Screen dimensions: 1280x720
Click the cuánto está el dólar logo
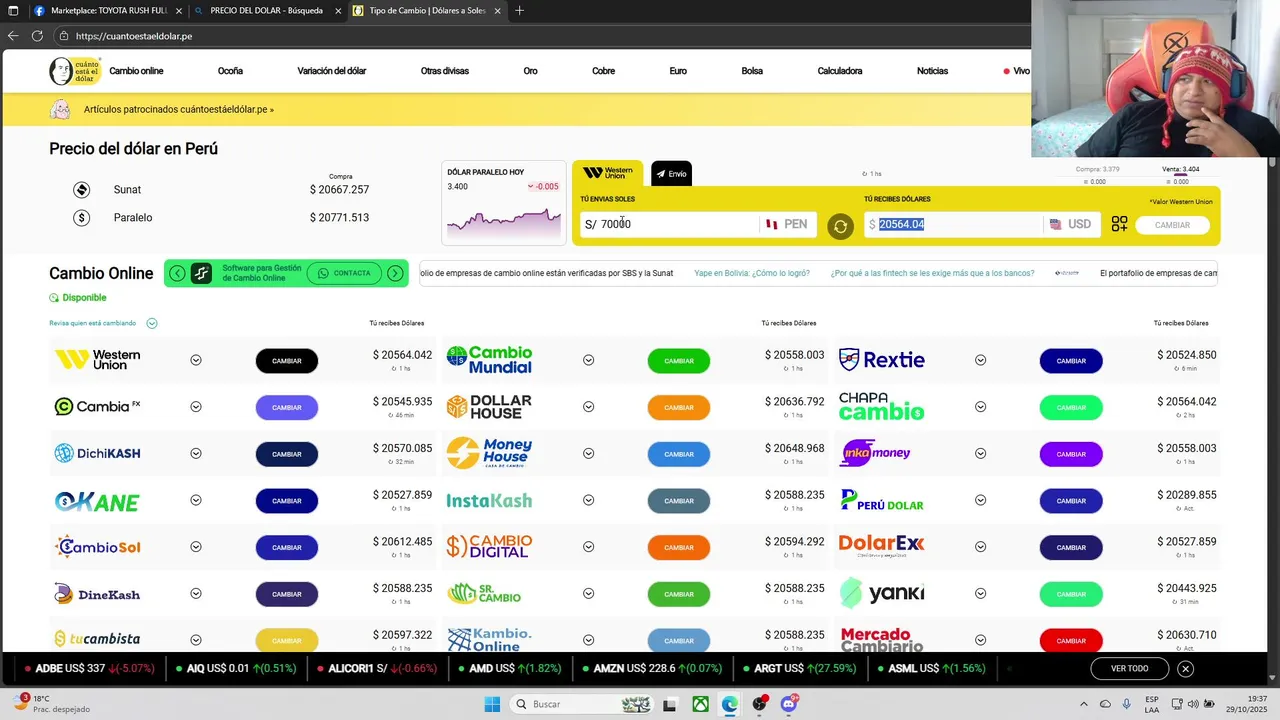click(x=75, y=71)
